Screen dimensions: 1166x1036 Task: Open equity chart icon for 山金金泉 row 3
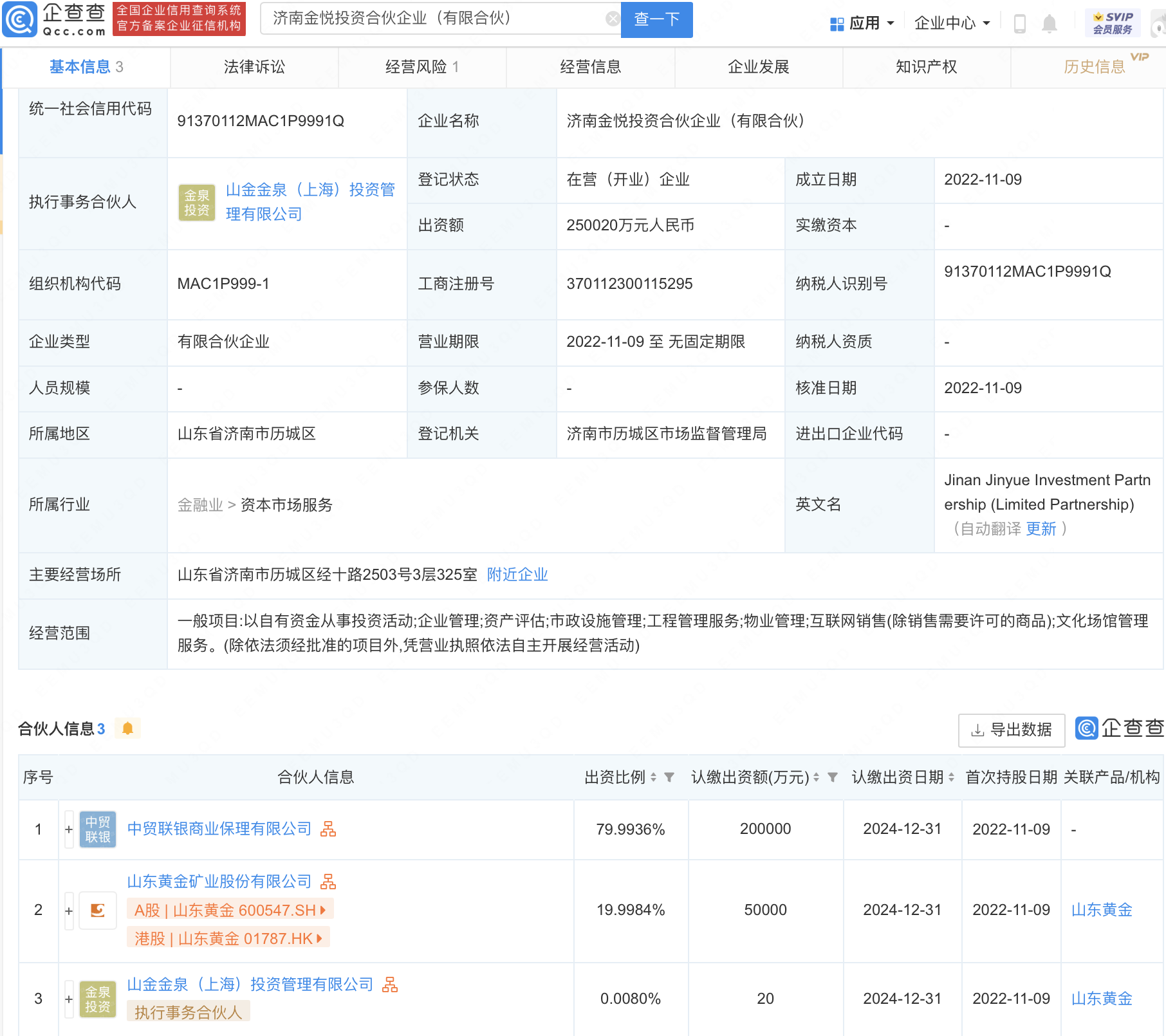pos(390,985)
